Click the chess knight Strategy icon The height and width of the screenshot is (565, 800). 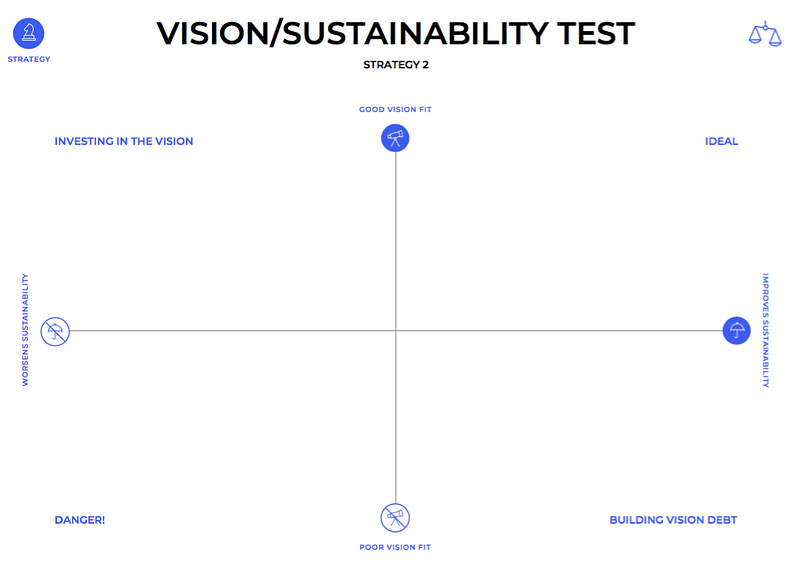[29, 34]
